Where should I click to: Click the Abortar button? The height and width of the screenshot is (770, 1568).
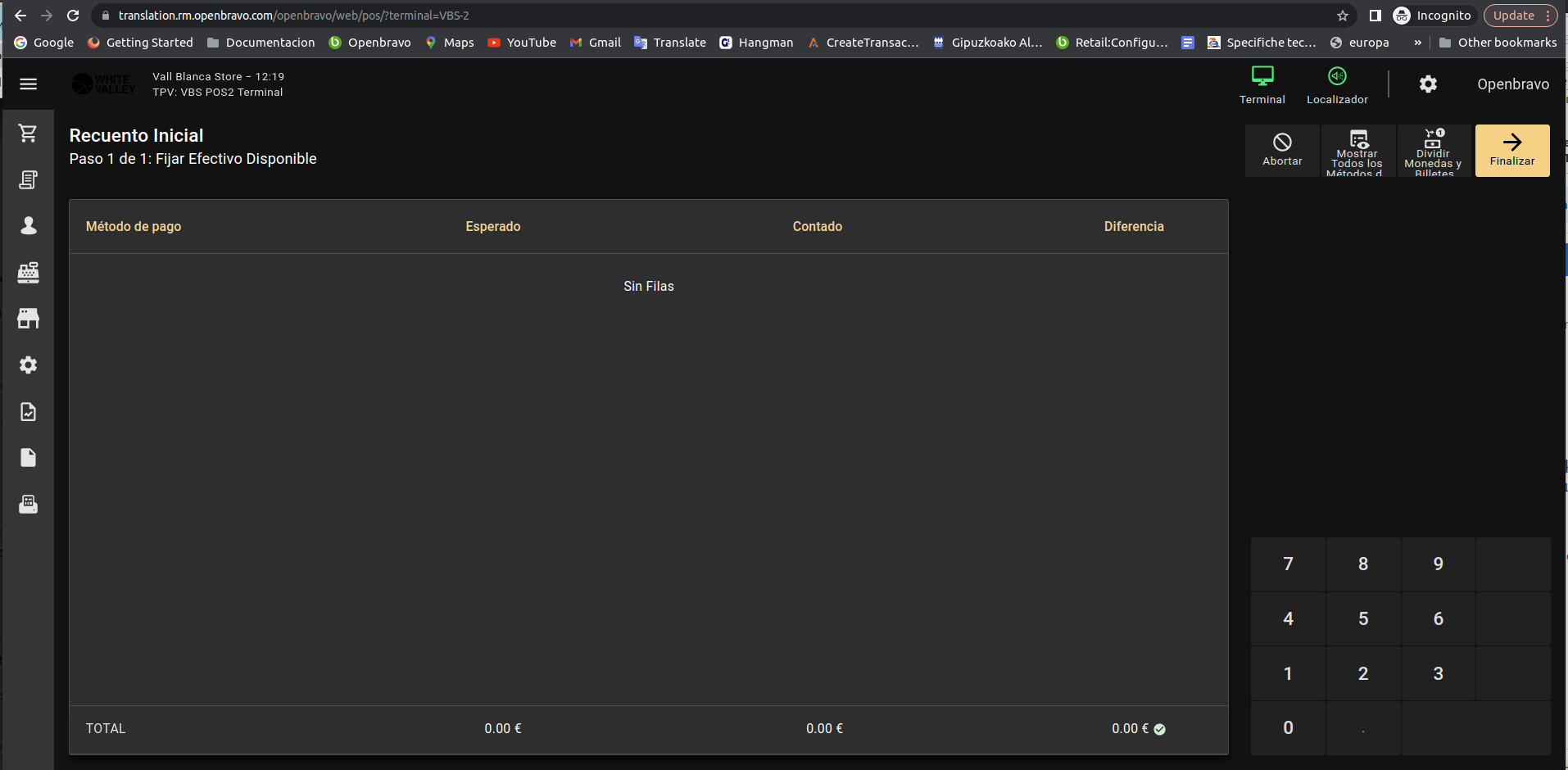1282,151
